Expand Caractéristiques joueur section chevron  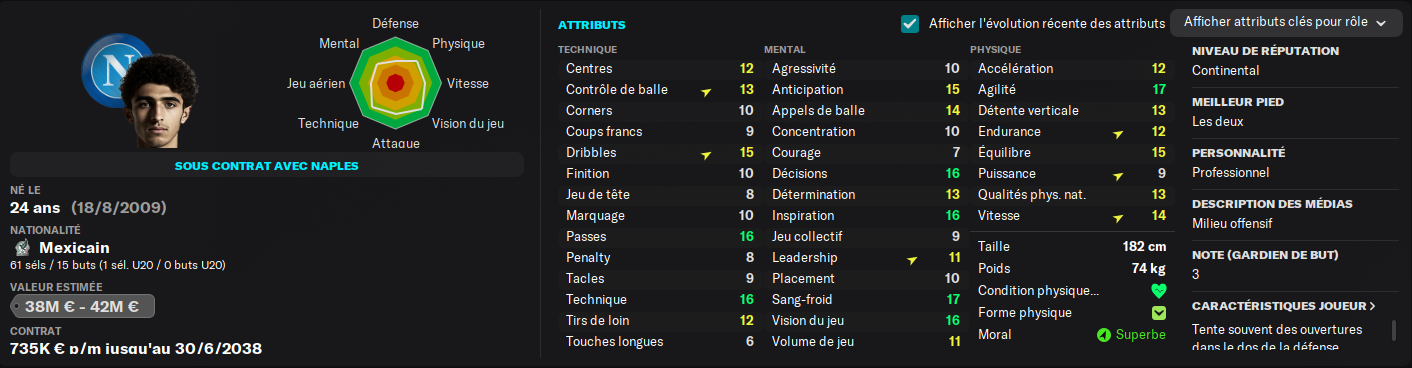[x=1372, y=306]
